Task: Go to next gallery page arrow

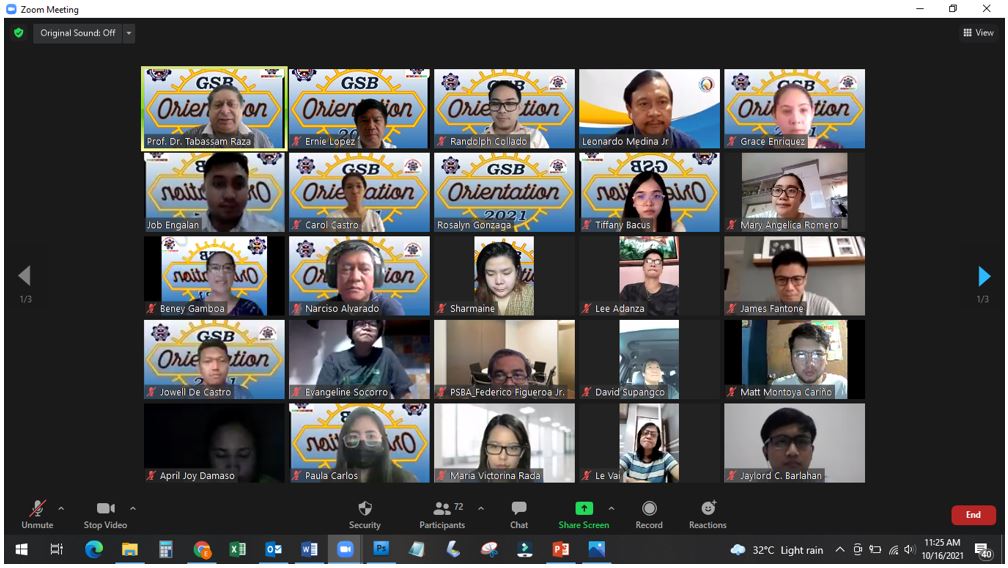Action: point(984,276)
